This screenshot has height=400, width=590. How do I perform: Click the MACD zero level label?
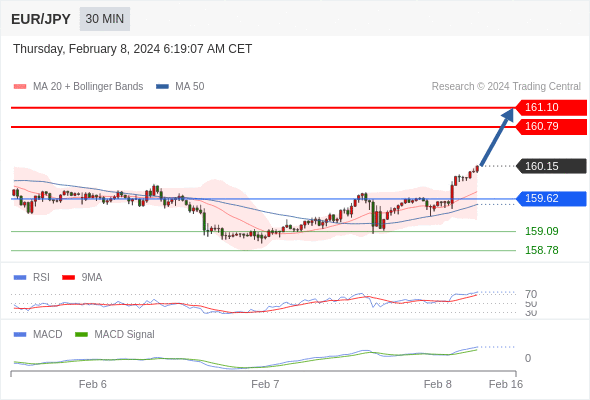pos(528,358)
